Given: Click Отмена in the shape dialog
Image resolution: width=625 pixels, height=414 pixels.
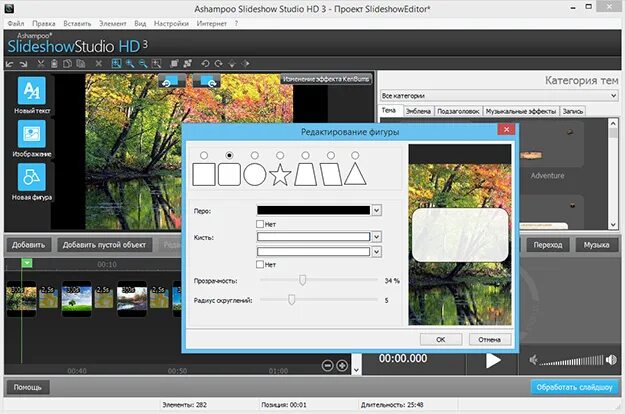Looking at the screenshot, I should pos(489,339).
